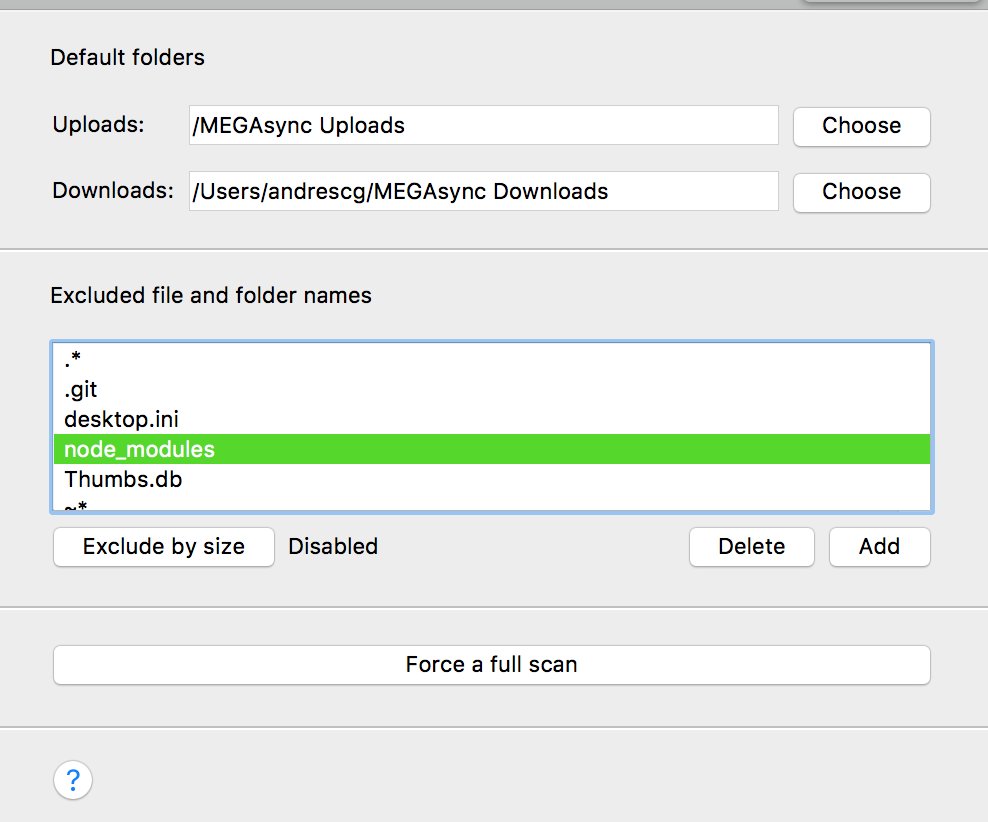This screenshot has width=988, height=822.
Task: Click Choose next to Uploads folder
Action: 861,126
